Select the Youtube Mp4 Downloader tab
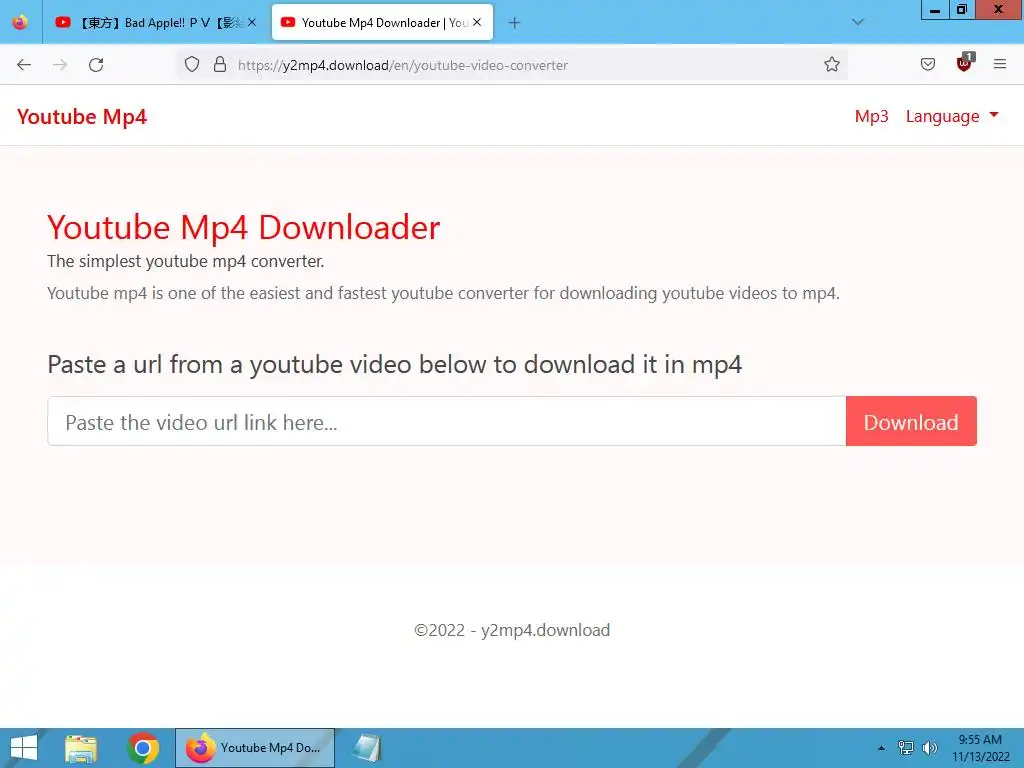The image size is (1024, 768). pyautogui.click(x=382, y=23)
